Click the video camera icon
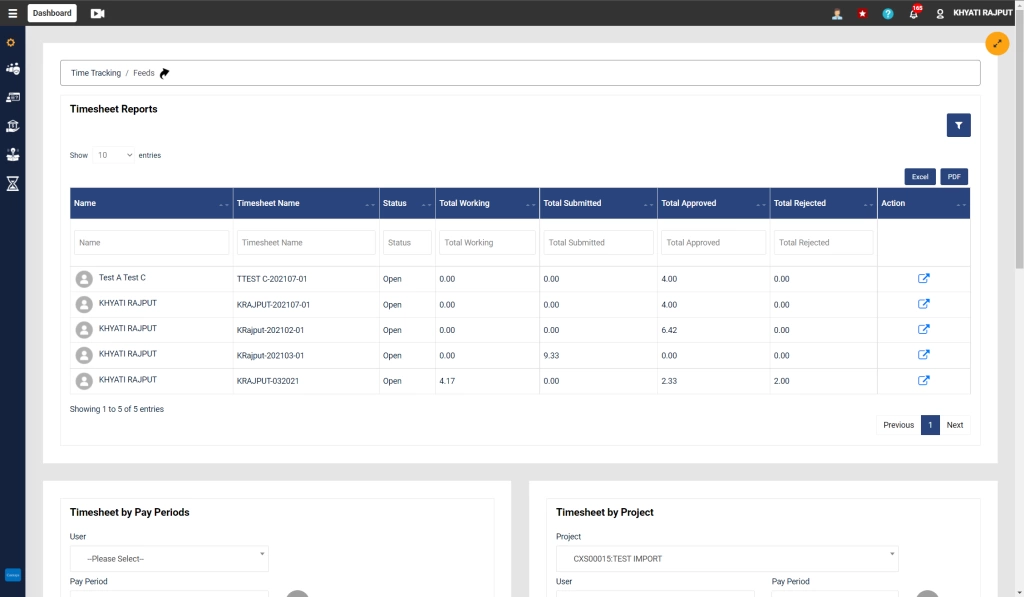Screen dimensions: 1024x597 (97, 13)
